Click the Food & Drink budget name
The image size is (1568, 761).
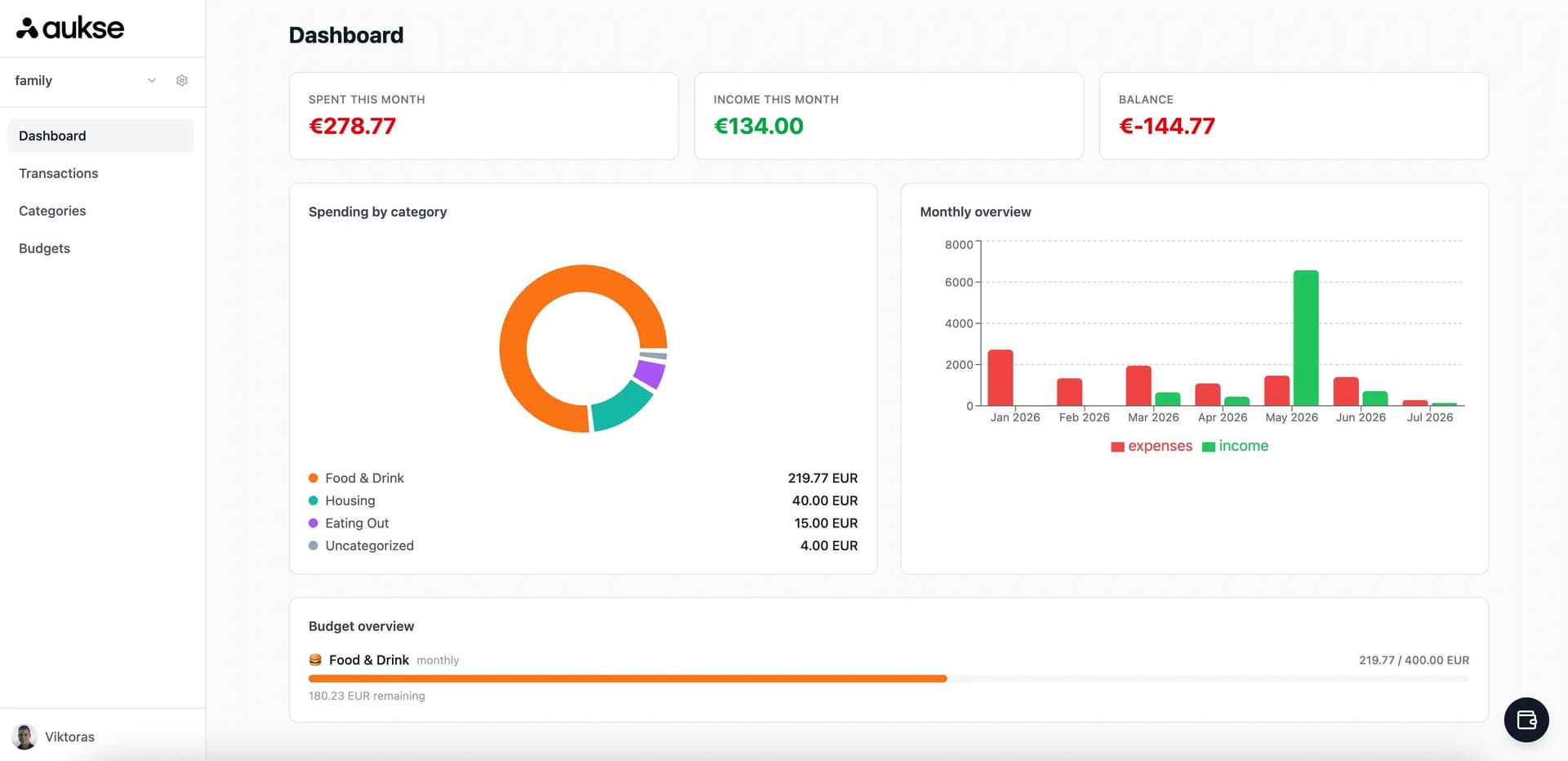[x=369, y=660]
